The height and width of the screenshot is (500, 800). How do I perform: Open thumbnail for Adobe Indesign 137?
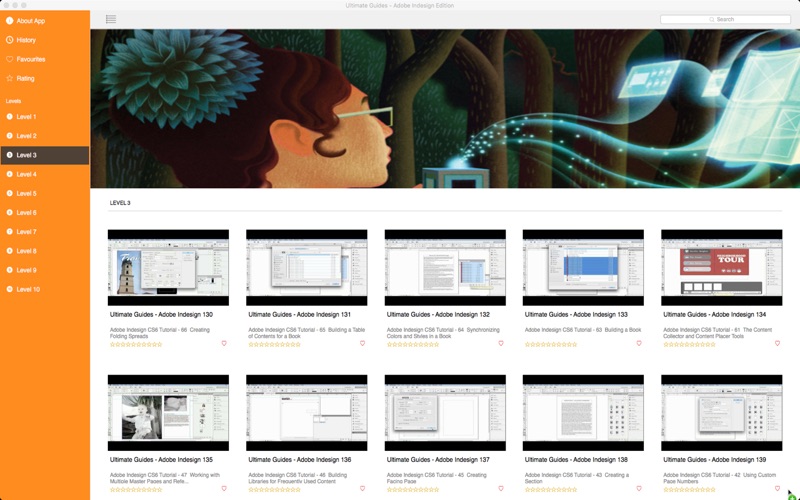pyautogui.click(x=445, y=413)
